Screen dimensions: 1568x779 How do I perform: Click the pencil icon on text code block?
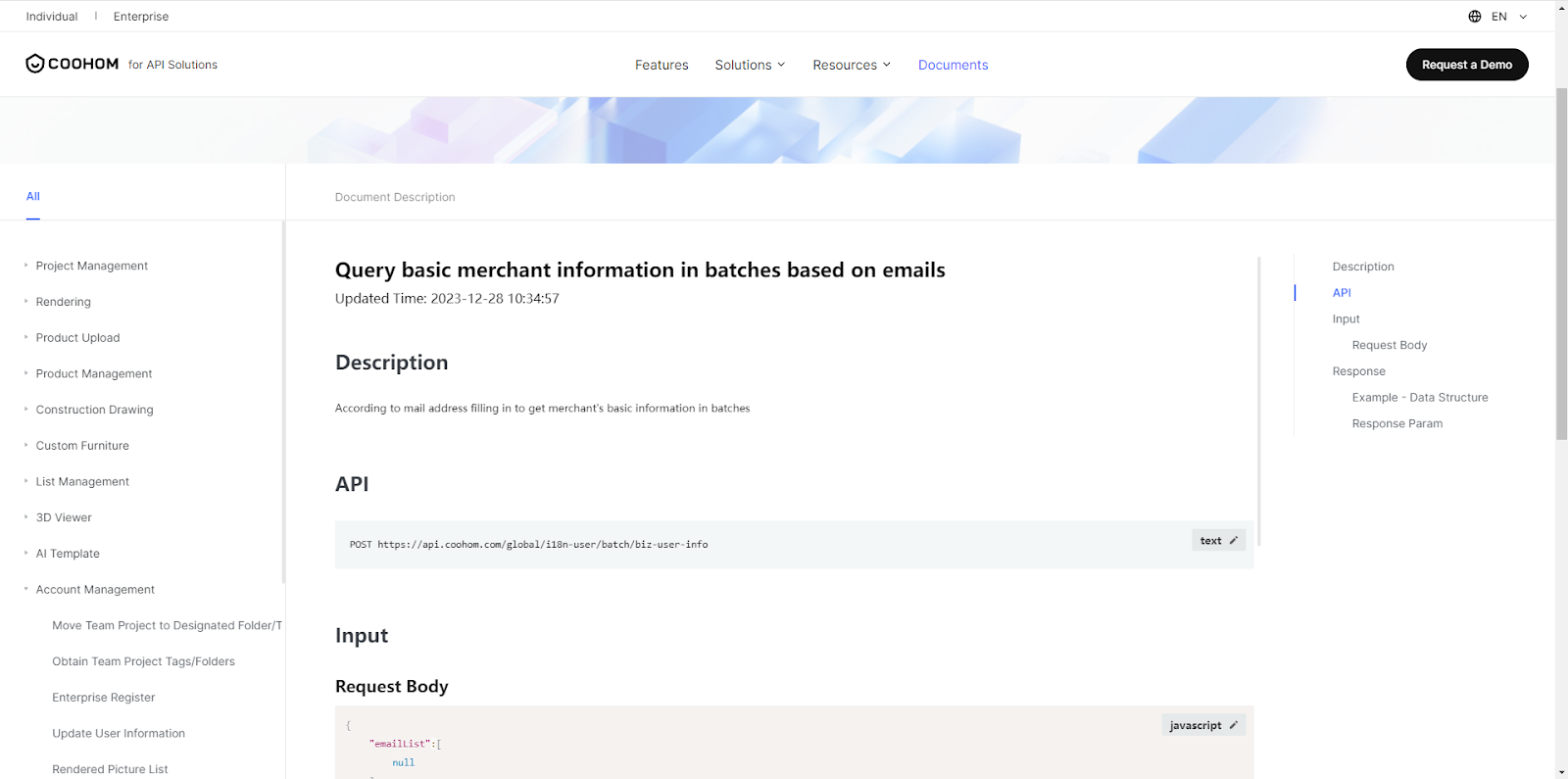tap(1233, 541)
